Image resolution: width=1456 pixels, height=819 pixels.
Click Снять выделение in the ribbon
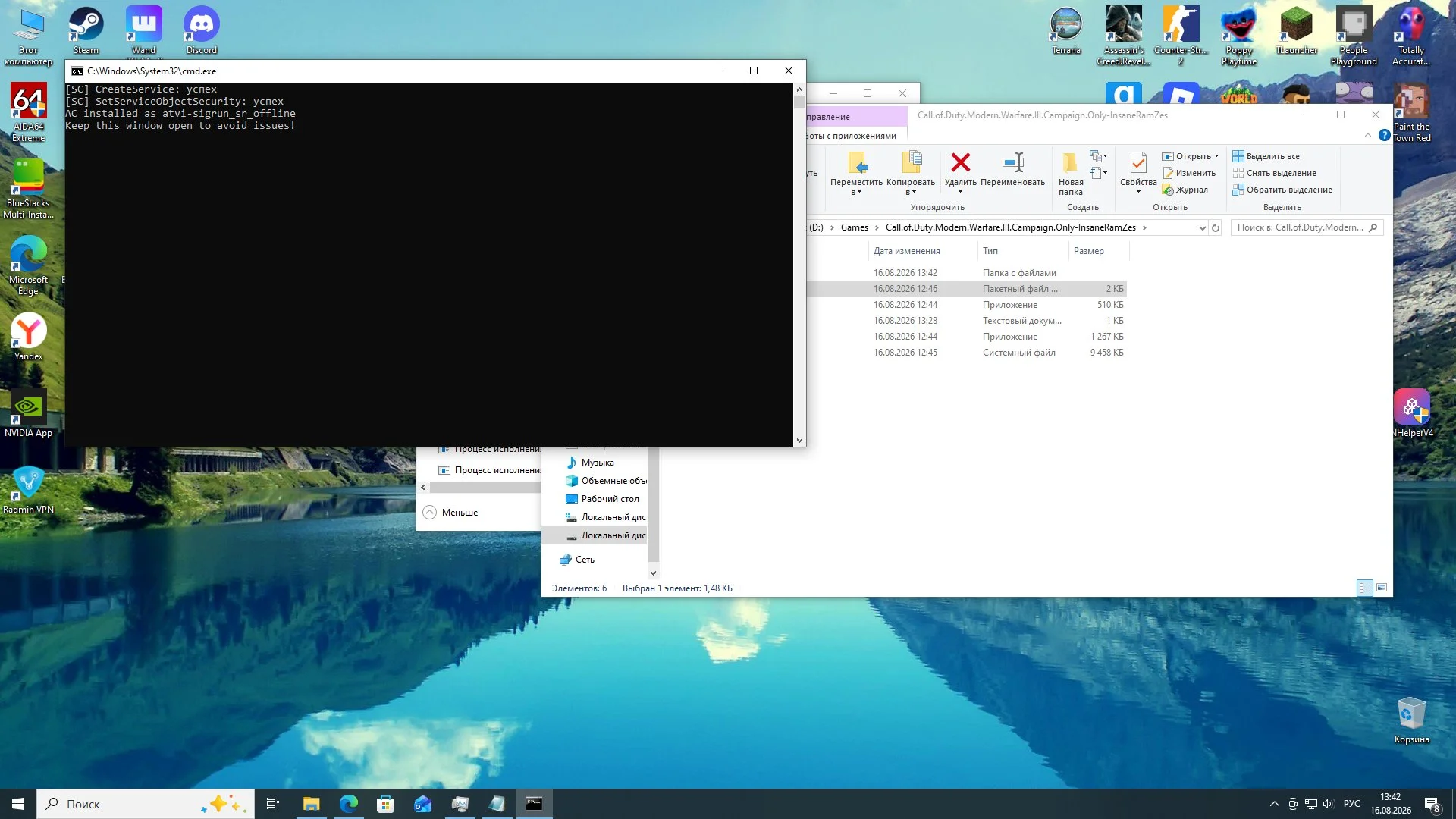[1274, 173]
